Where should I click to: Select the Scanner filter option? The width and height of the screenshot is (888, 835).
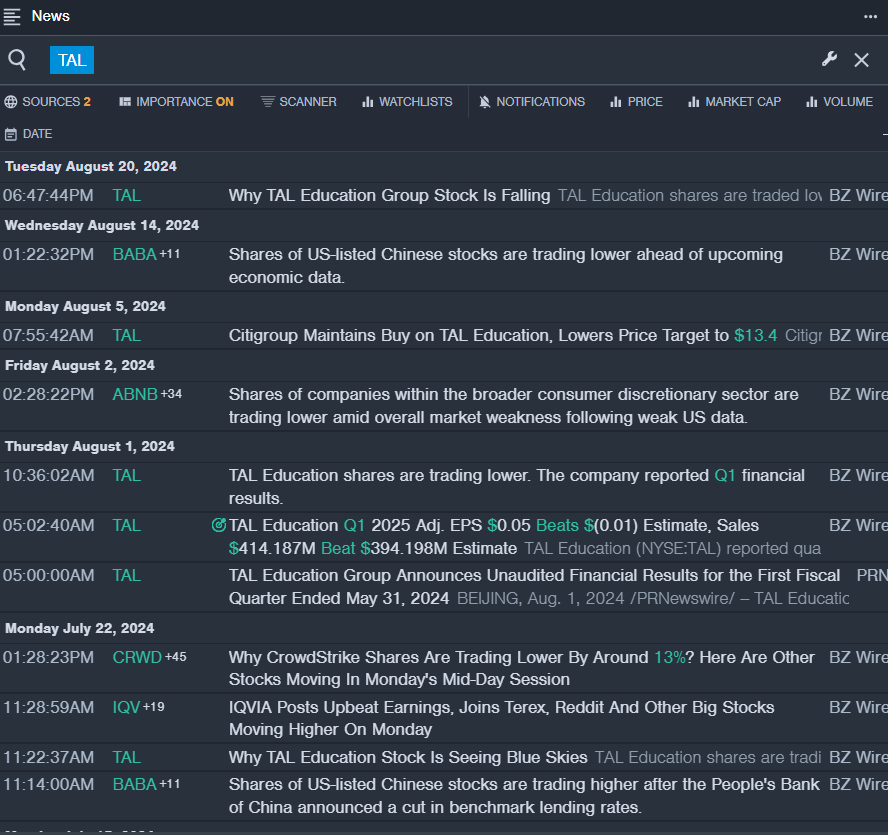tap(298, 102)
